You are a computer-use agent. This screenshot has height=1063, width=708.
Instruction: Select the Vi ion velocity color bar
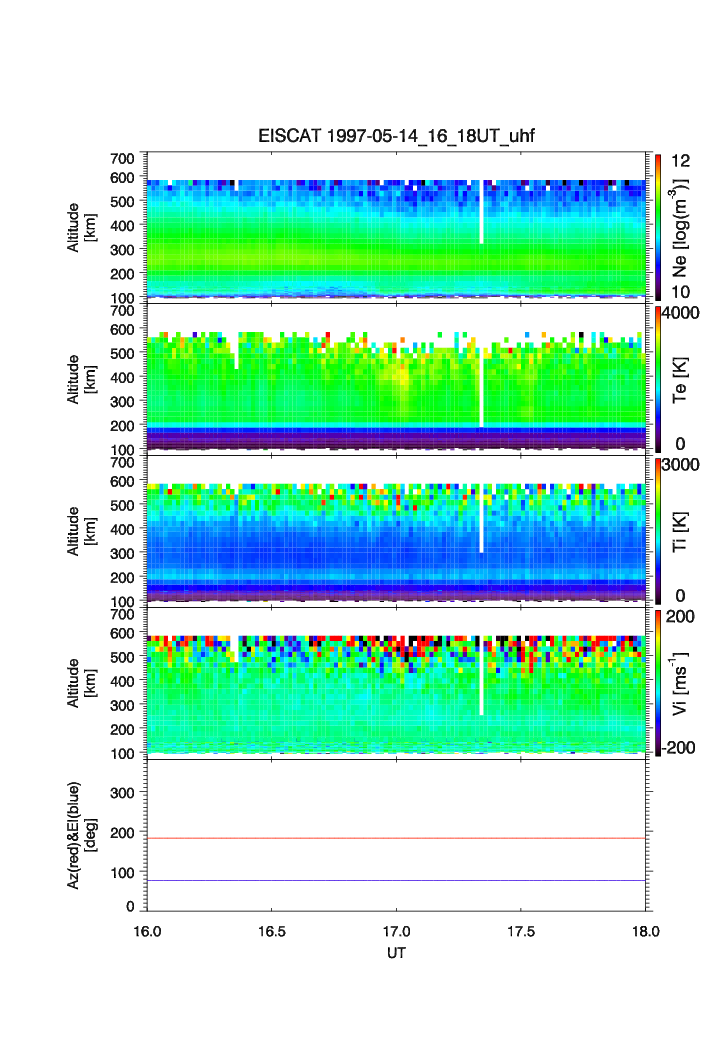[658, 683]
